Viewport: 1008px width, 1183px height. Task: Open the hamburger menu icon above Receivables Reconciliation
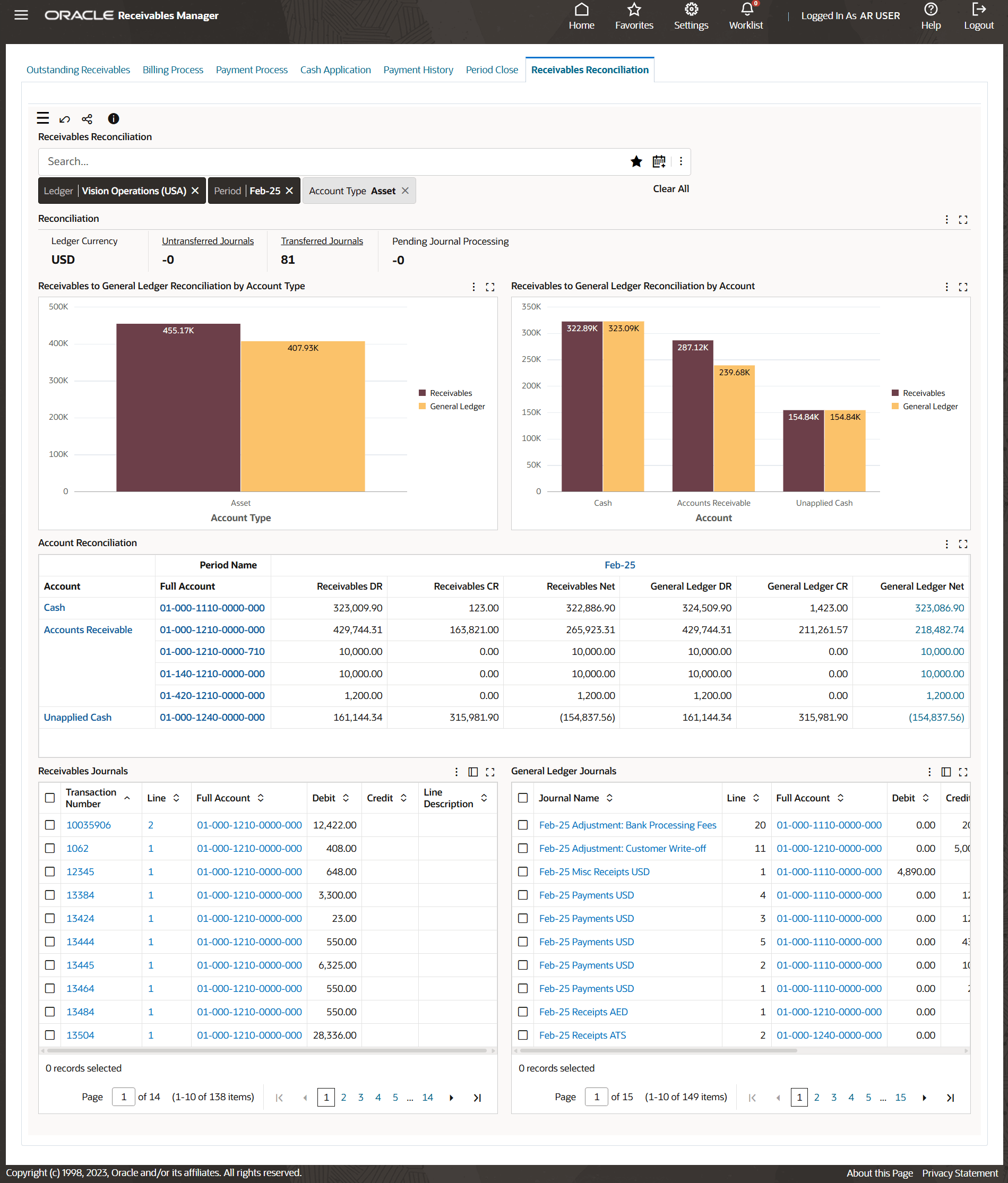click(43, 118)
